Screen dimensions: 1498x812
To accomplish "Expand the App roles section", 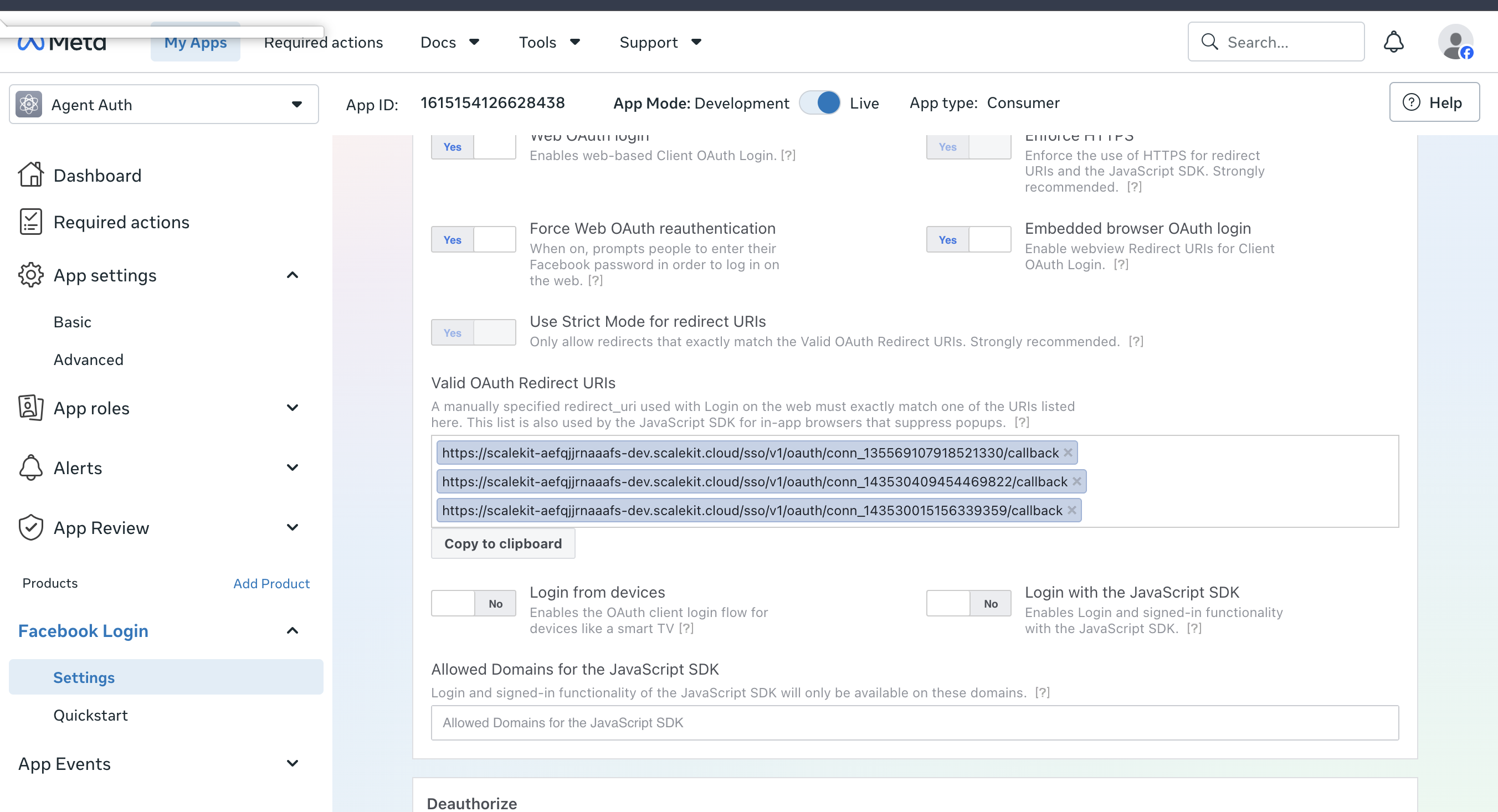I will point(293,408).
